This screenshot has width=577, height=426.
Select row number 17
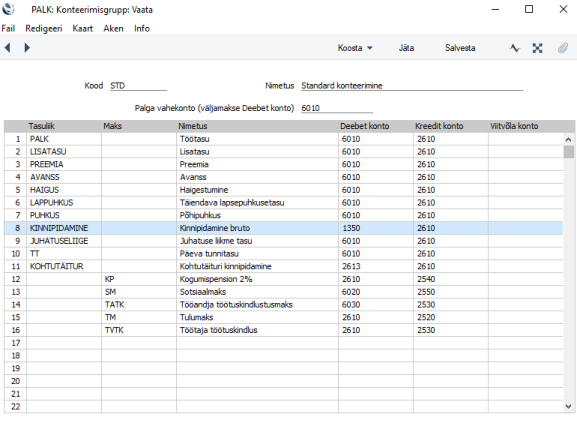click(x=15, y=343)
